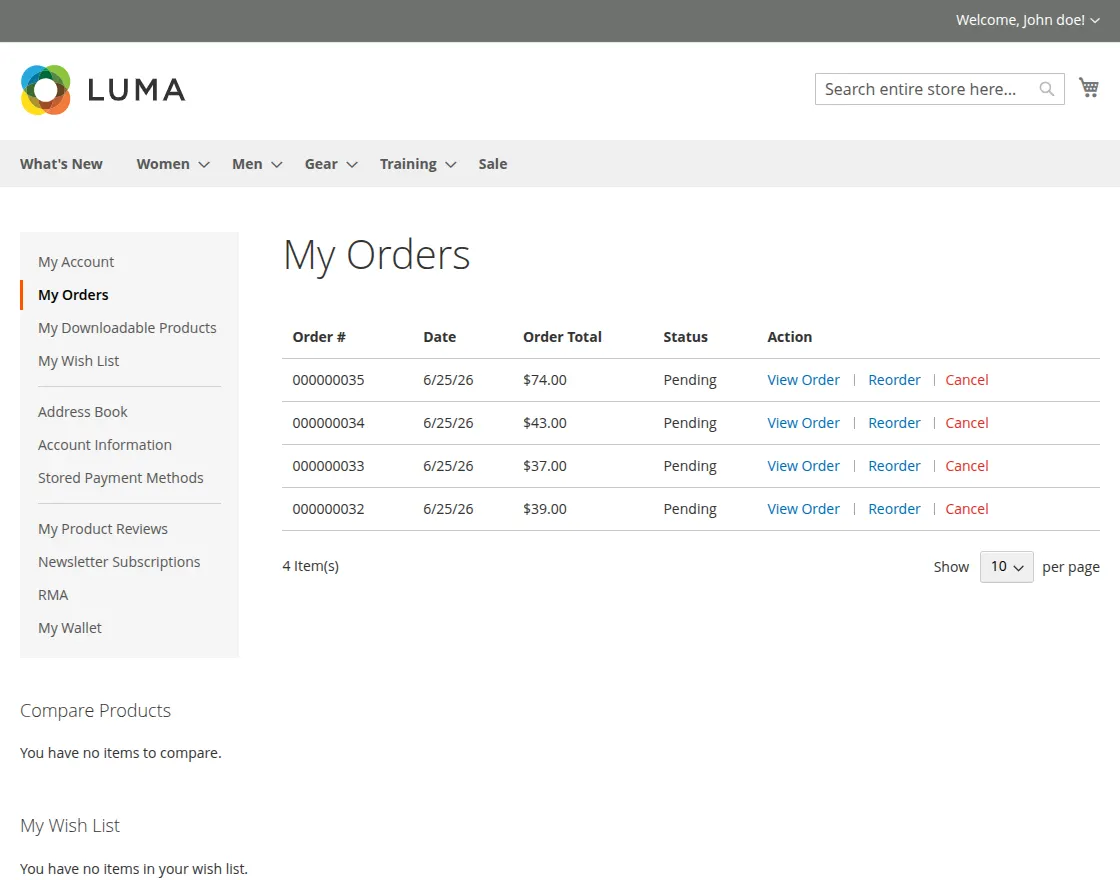This screenshot has width=1120, height=880.
Task: Select My Orders in sidebar
Action: (x=73, y=295)
